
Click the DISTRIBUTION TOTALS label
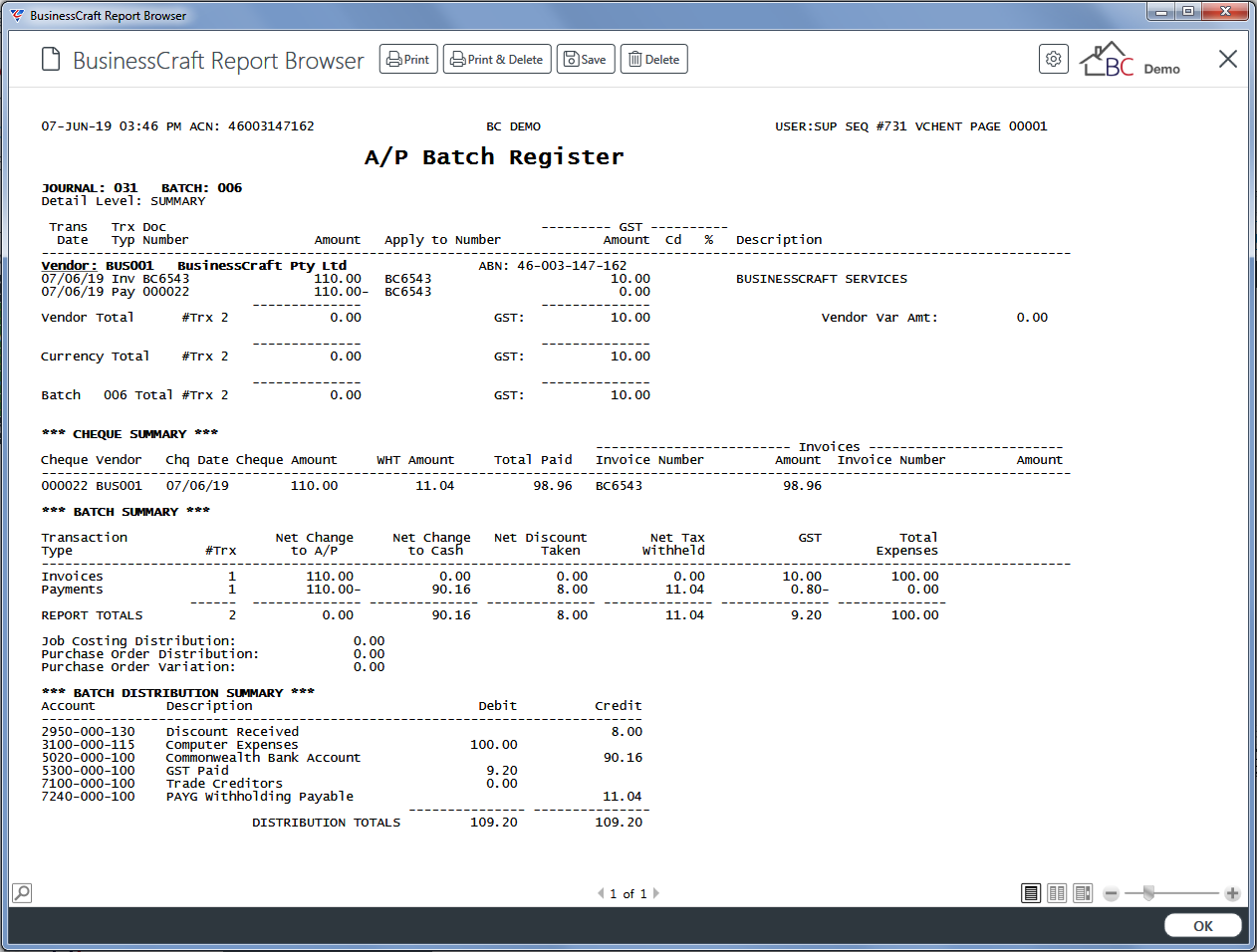click(326, 823)
